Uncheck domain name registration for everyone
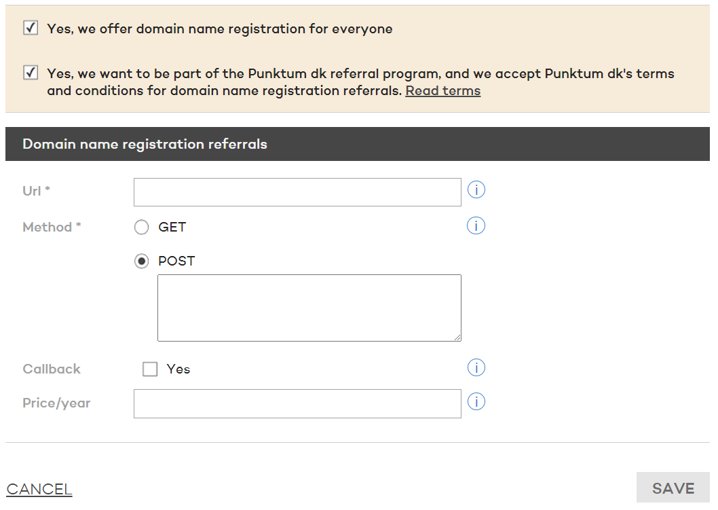718x510 pixels. click(31, 29)
